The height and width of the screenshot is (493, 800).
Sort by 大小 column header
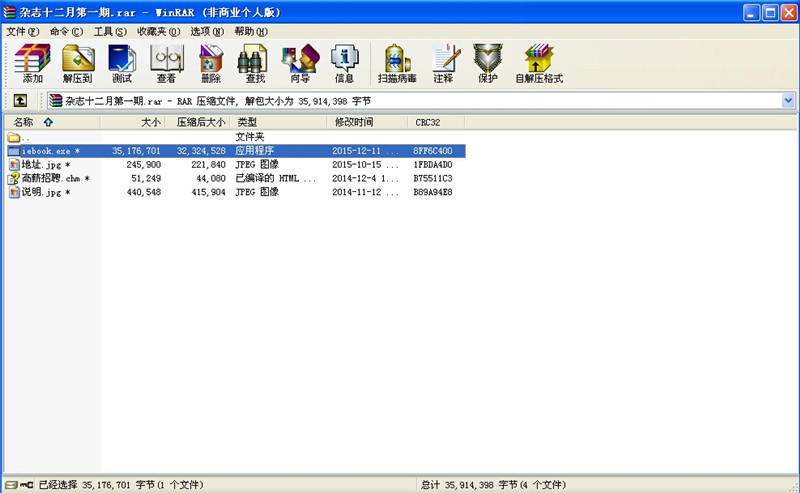133,122
